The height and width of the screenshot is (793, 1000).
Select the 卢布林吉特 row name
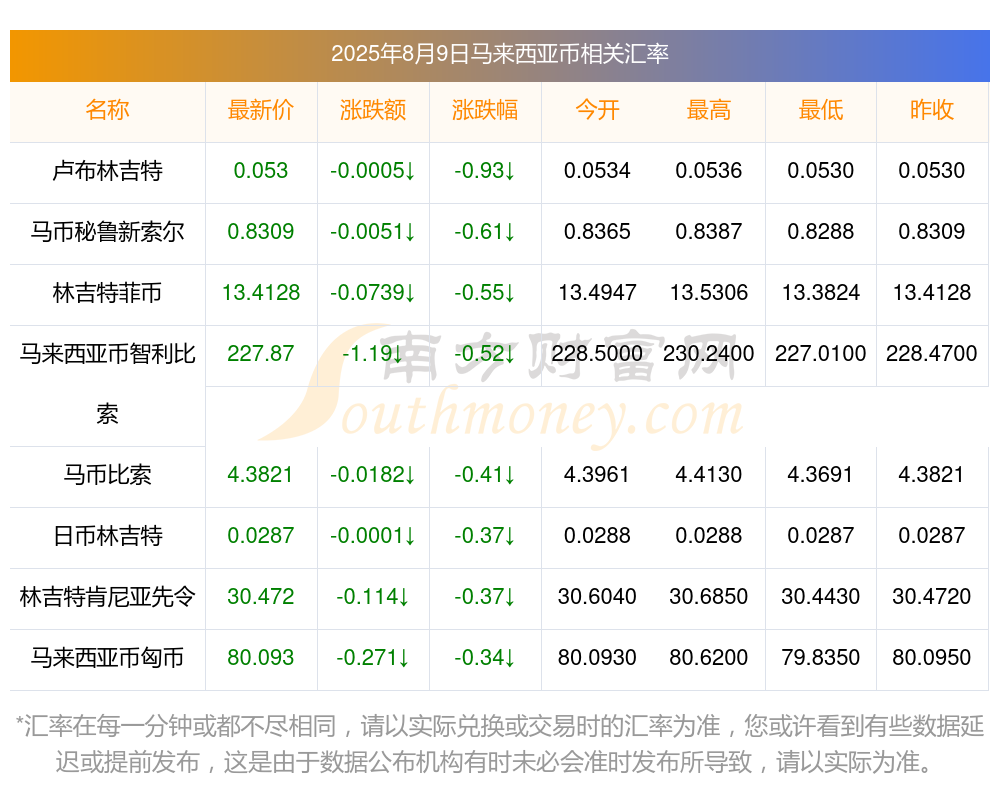click(107, 170)
